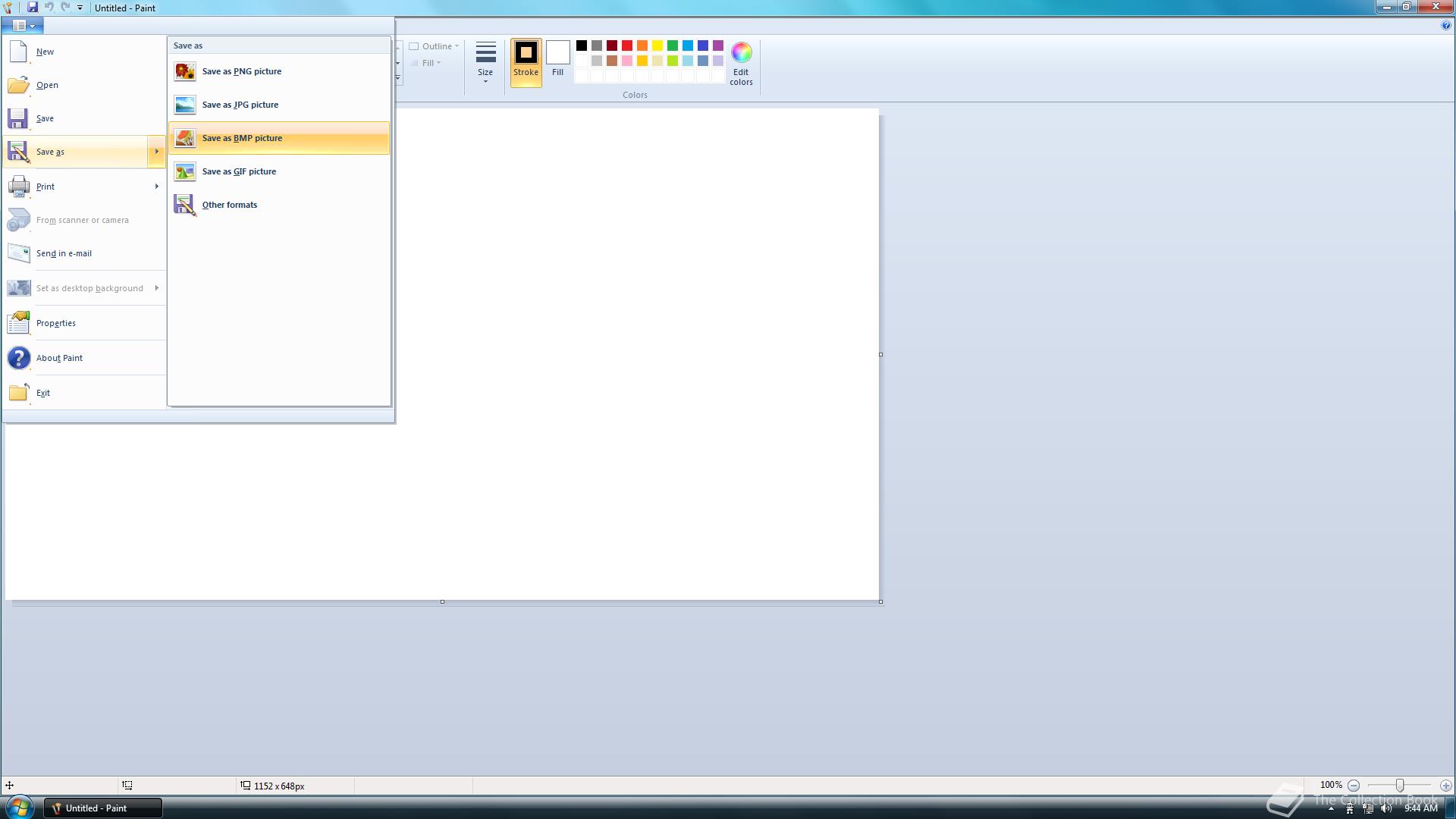Click Untitled - Paint taskbar button
The width and height of the screenshot is (1456, 819).
tap(102, 808)
